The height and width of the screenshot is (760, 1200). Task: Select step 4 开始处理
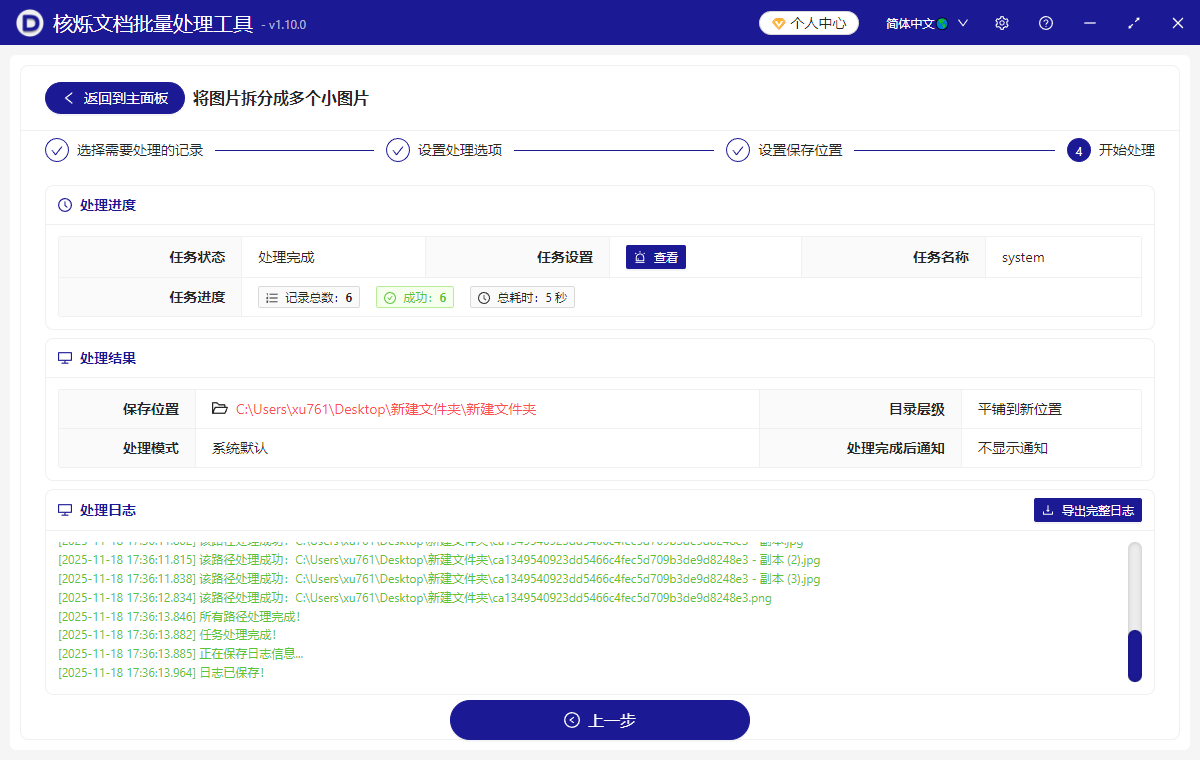tap(1078, 150)
